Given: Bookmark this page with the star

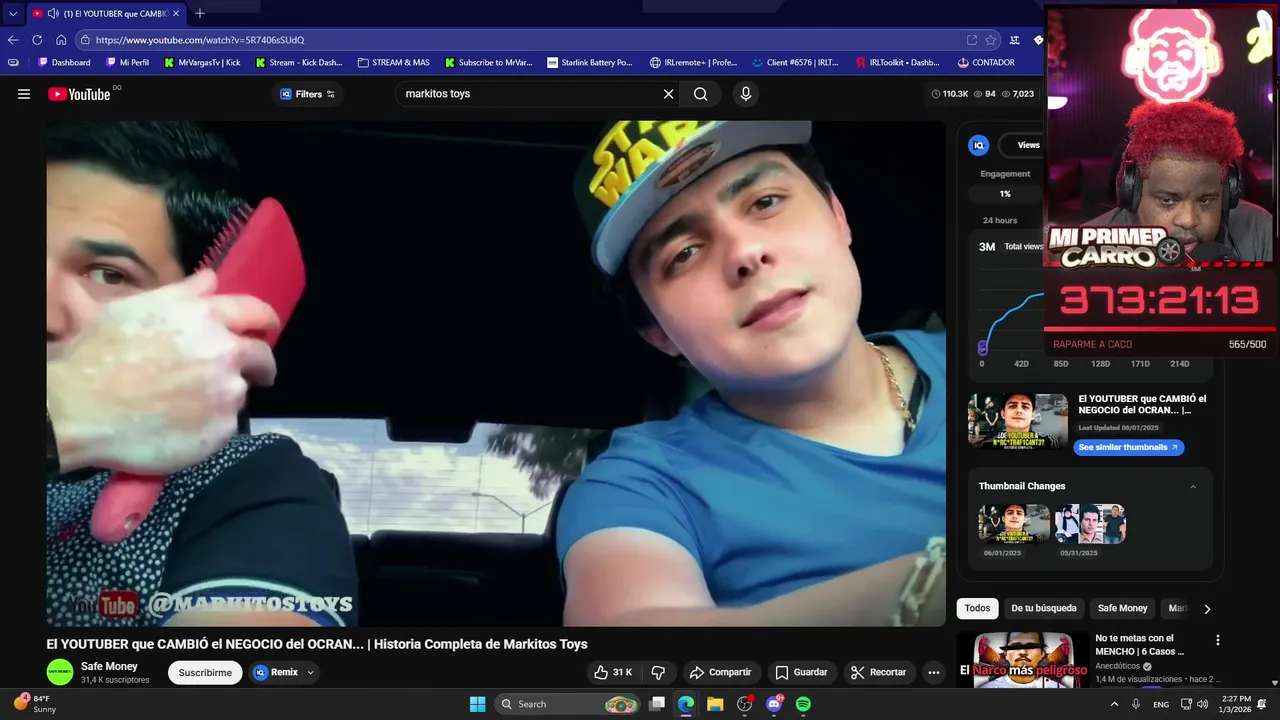Looking at the screenshot, I should tap(991, 40).
